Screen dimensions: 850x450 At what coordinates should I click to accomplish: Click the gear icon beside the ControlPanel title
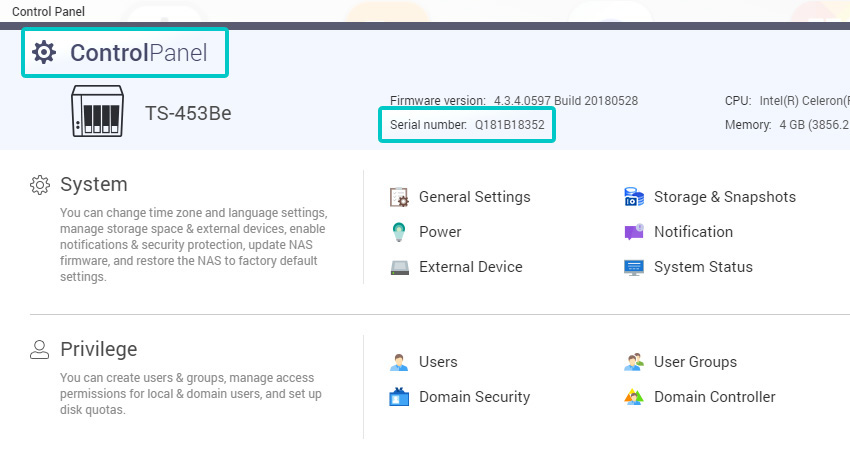click(44, 53)
